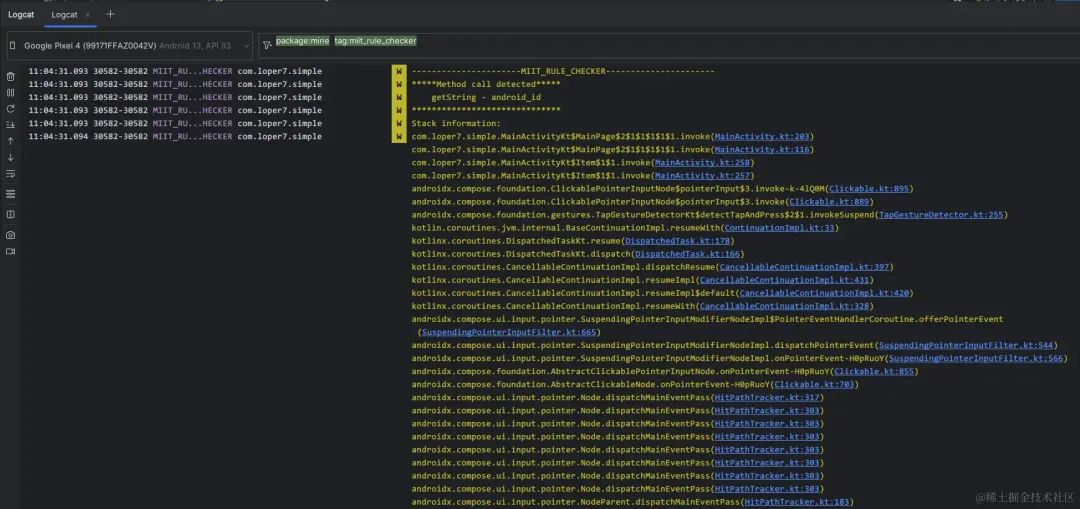This screenshot has height=509, width=1080.
Task: Open the configure logcat formatting options icon
Action: pos(10,194)
